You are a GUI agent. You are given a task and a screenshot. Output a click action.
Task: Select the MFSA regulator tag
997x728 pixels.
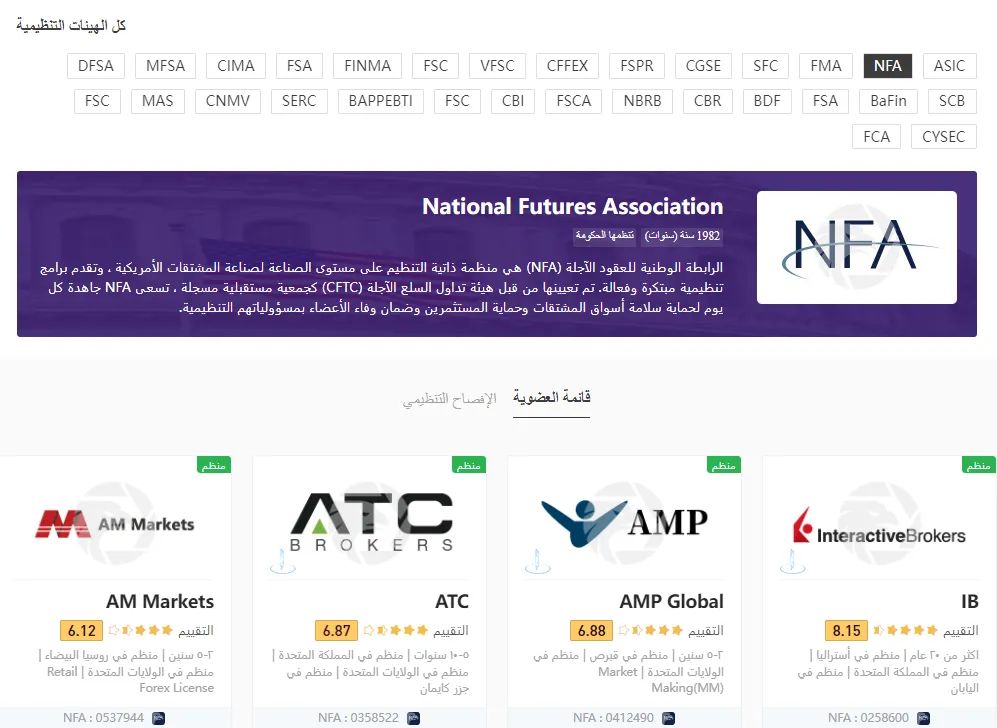165,66
